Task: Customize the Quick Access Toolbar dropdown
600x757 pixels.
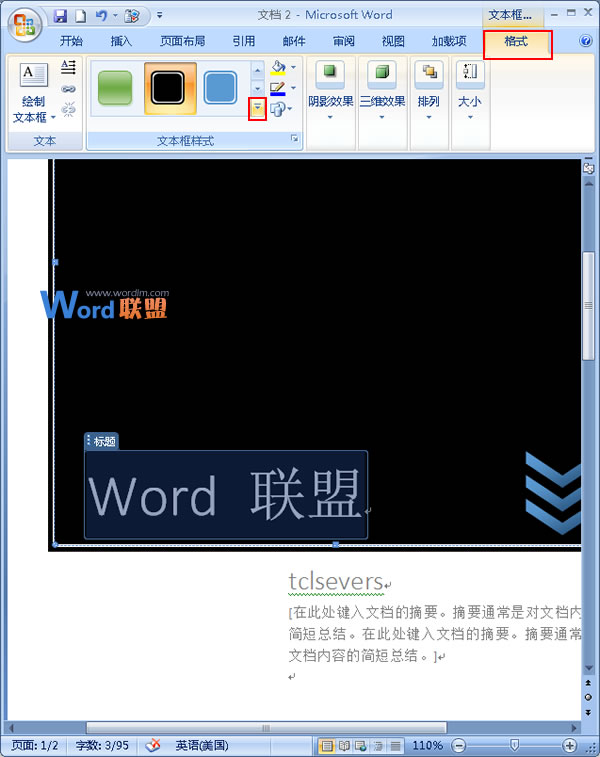Action: point(159,16)
